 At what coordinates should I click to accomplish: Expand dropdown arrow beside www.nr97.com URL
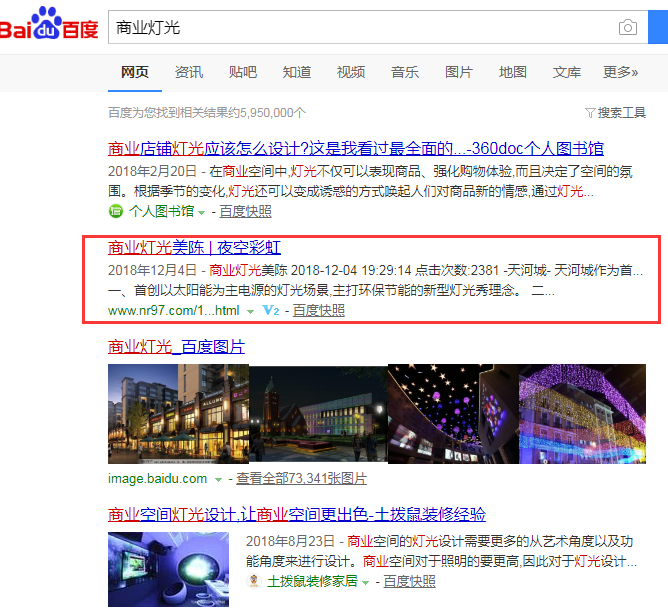coord(250,312)
